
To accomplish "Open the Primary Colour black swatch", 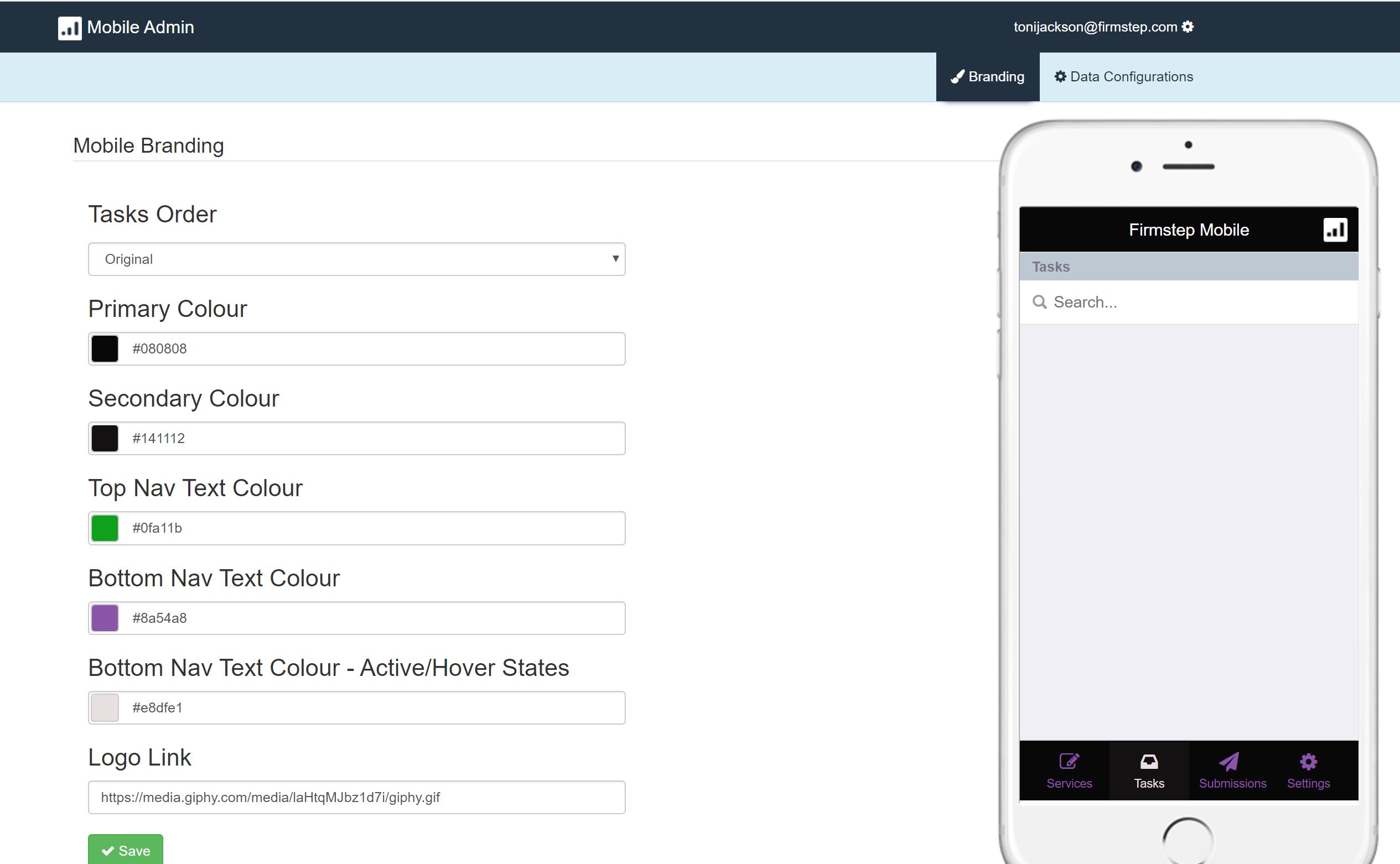I will (x=105, y=348).
